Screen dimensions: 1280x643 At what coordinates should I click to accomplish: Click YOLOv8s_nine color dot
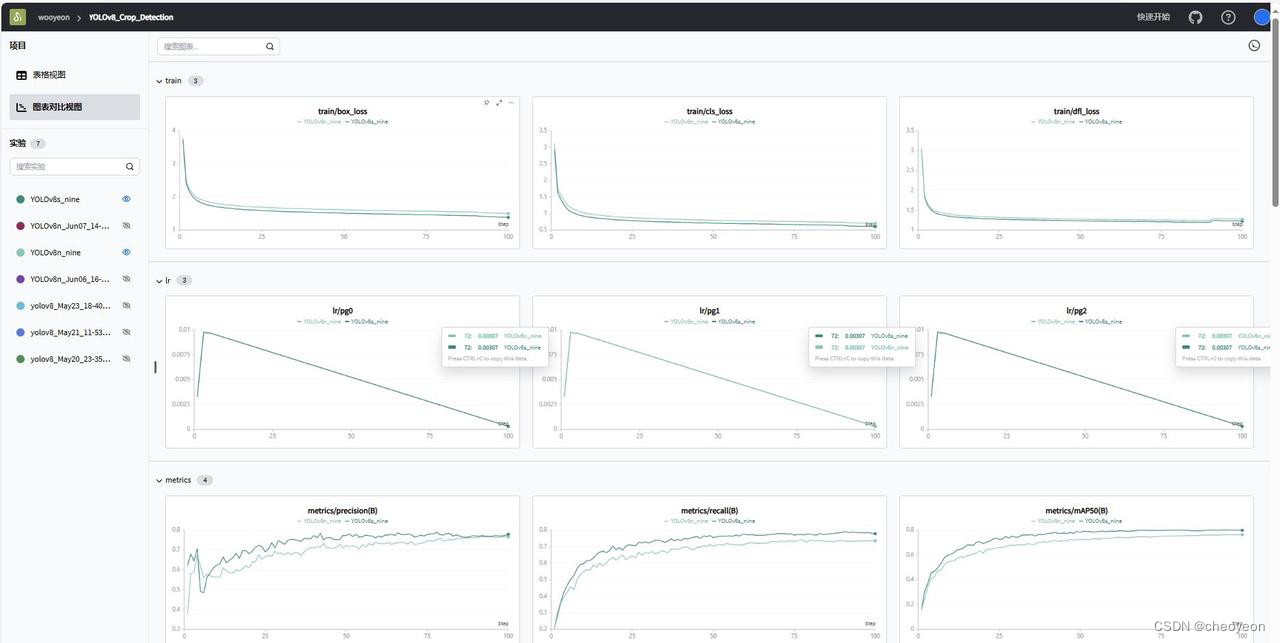coord(20,199)
